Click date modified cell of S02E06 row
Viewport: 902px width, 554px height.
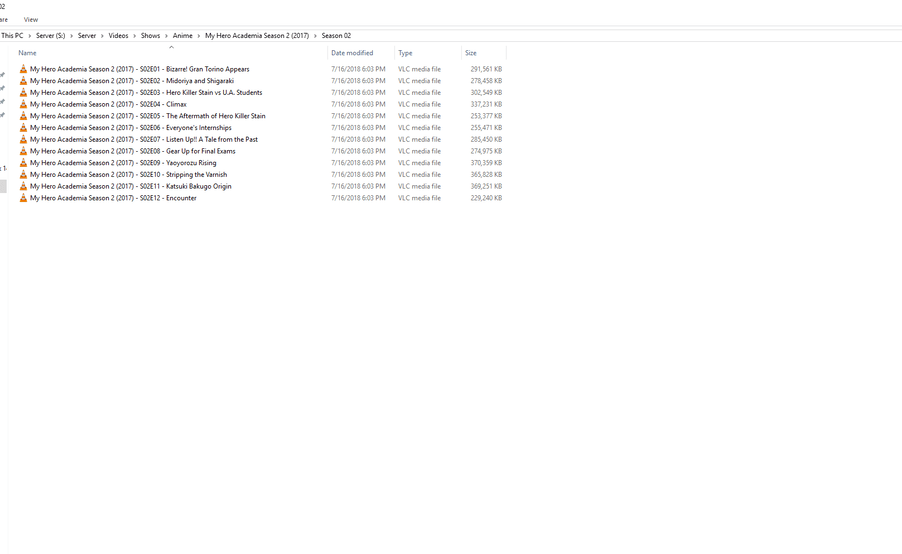pos(358,128)
